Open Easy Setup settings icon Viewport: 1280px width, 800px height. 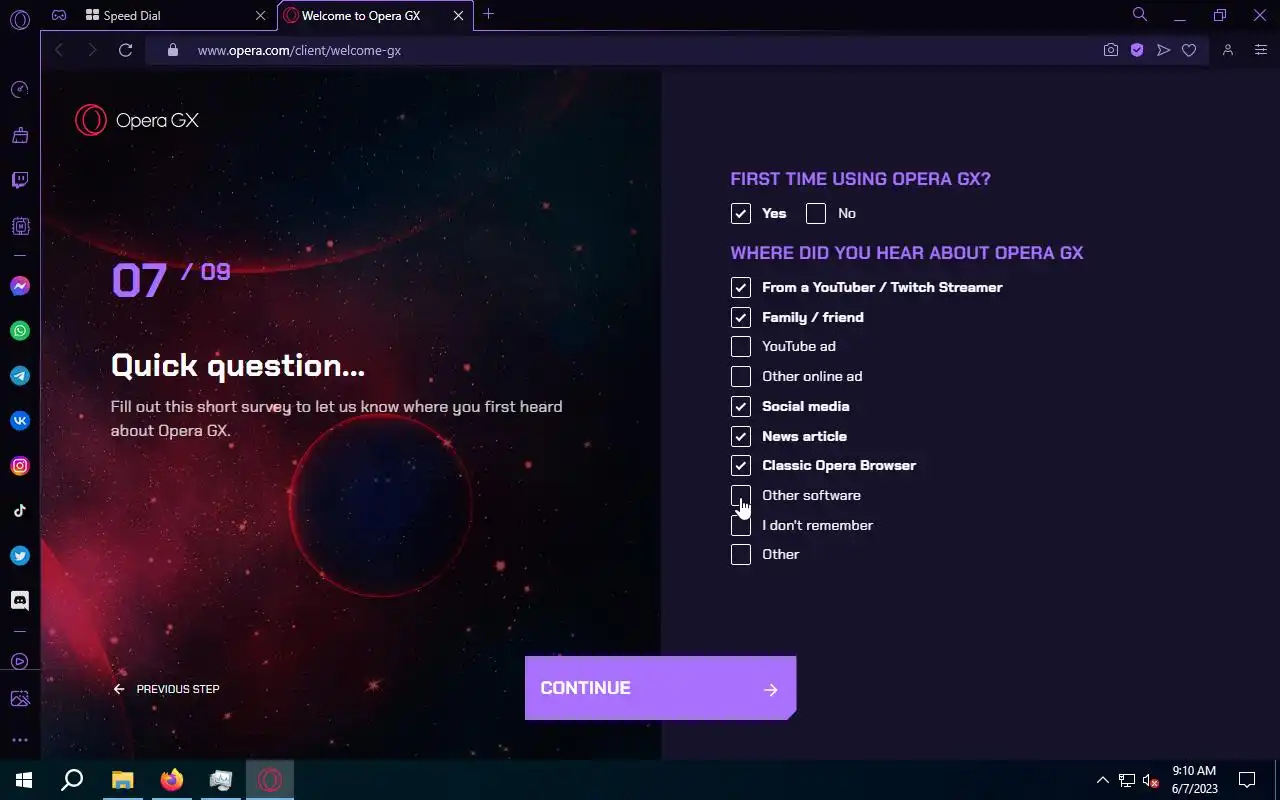(1260, 50)
